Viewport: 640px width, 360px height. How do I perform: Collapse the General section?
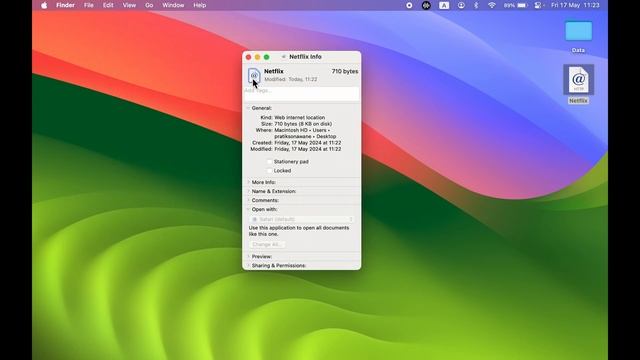(248, 108)
